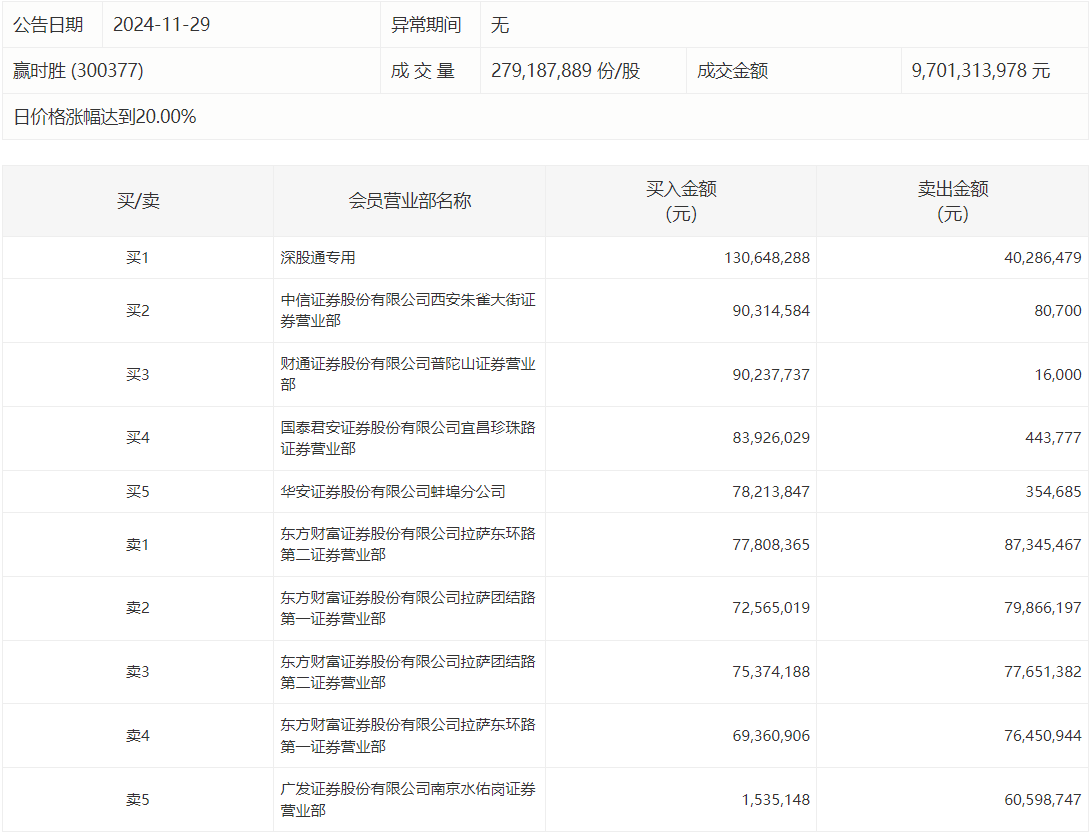The width and height of the screenshot is (1090, 834).
Task: Select the 卖3 row label
Action: tap(138, 672)
